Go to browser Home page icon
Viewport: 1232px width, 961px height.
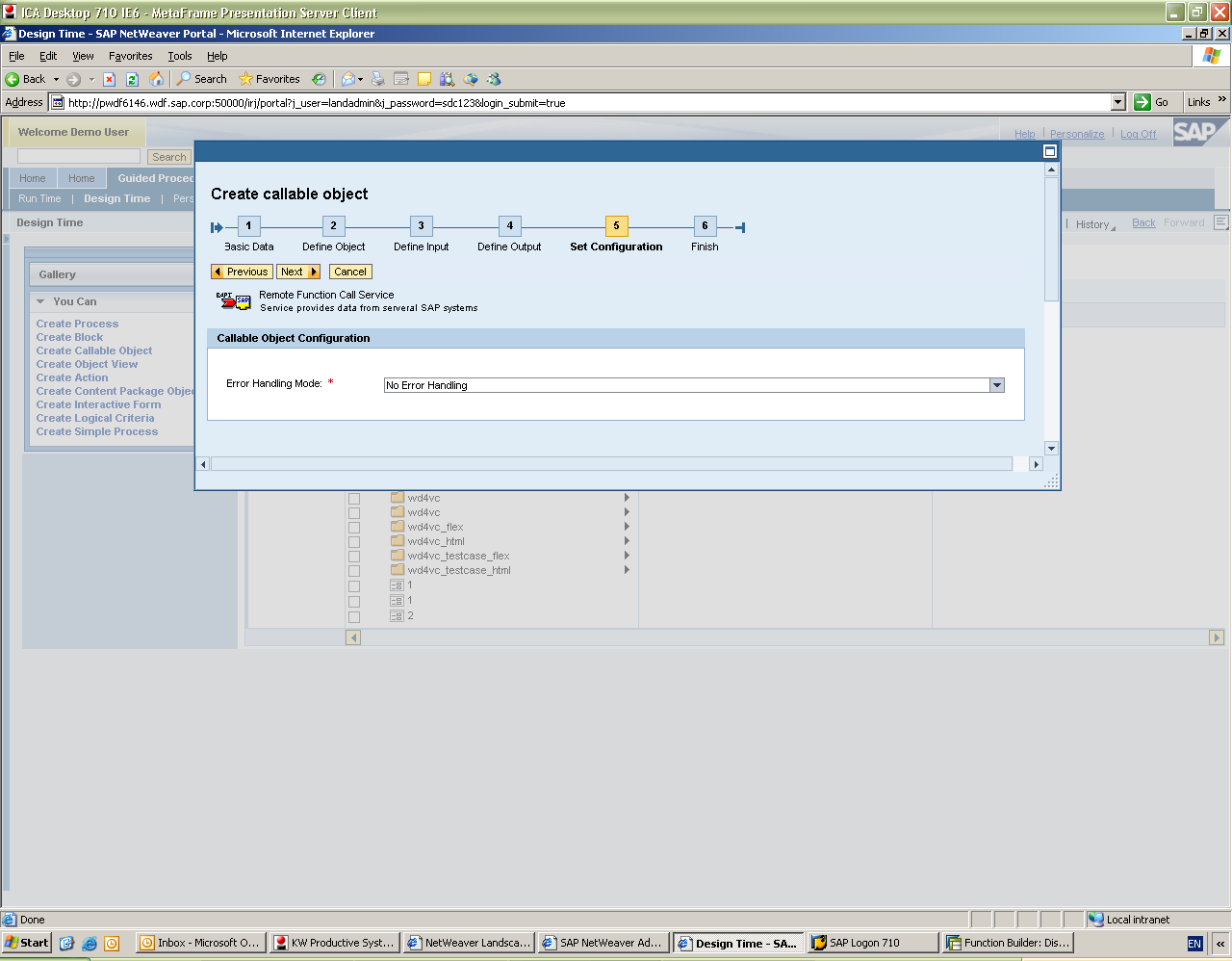point(156,79)
